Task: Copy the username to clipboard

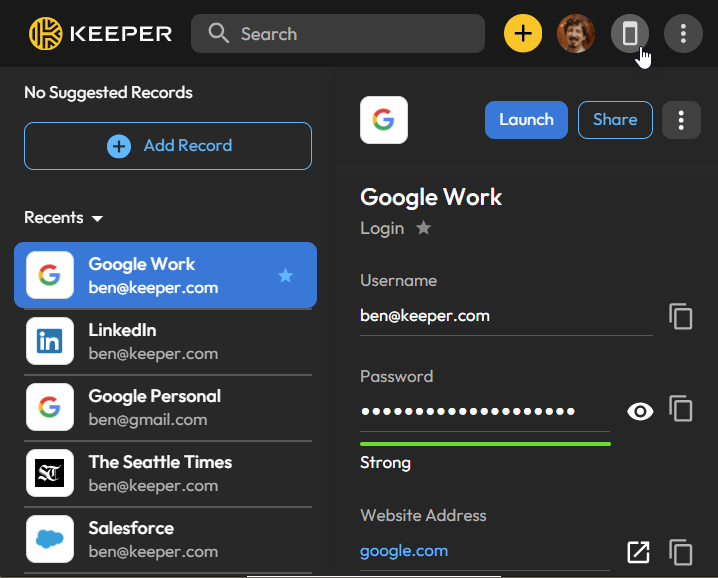Action: pos(681,317)
